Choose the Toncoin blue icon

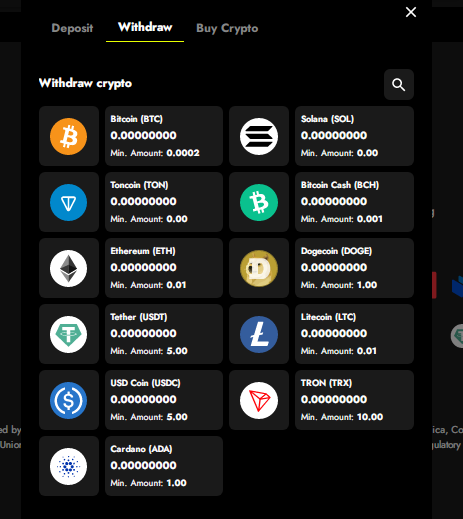coord(68,202)
